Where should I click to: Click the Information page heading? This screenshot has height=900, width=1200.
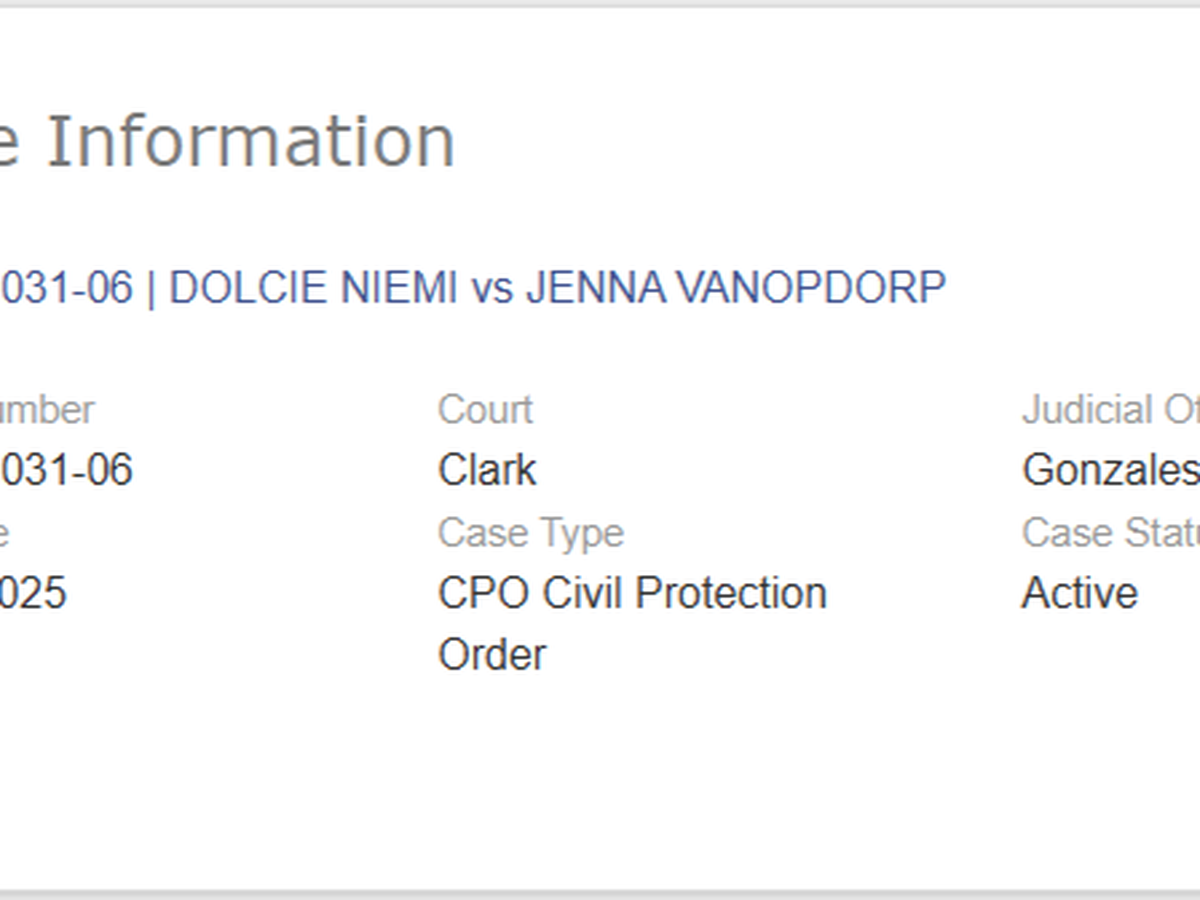[250, 140]
